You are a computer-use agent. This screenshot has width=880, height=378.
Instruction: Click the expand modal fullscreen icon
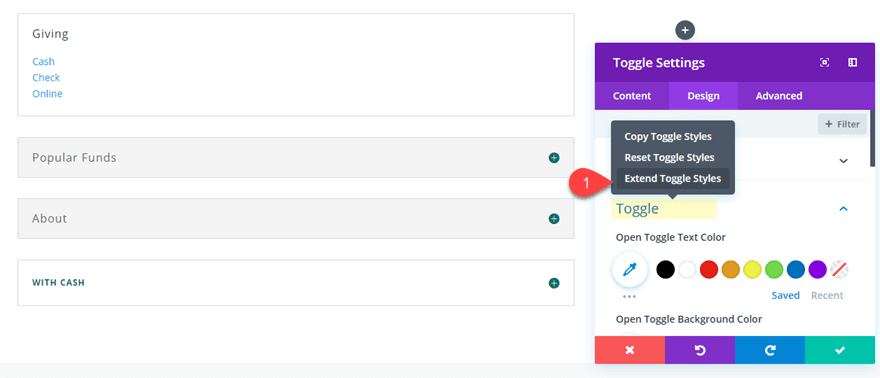pyautogui.click(x=824, y=62)
